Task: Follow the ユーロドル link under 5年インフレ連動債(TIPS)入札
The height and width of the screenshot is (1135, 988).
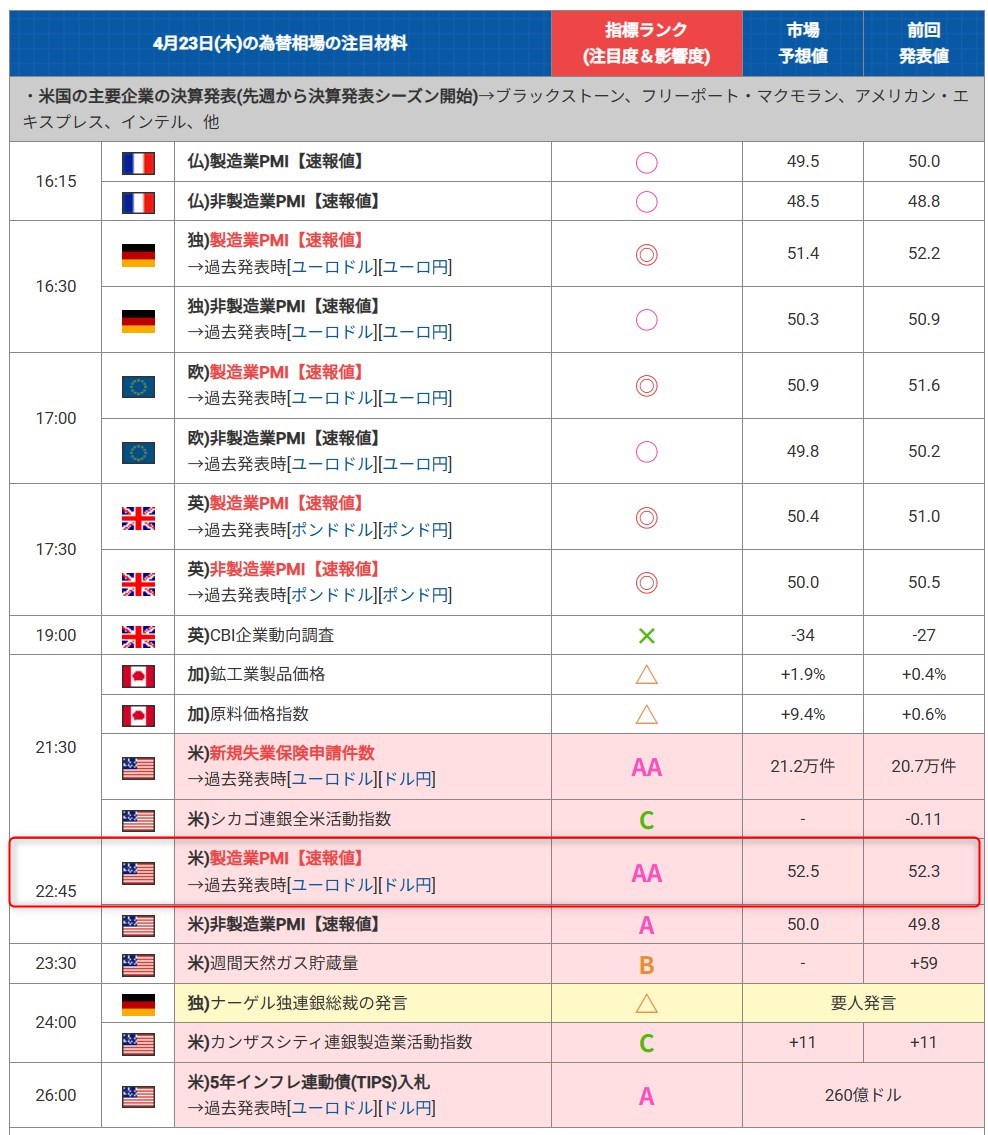Action: coord(333,1108)
